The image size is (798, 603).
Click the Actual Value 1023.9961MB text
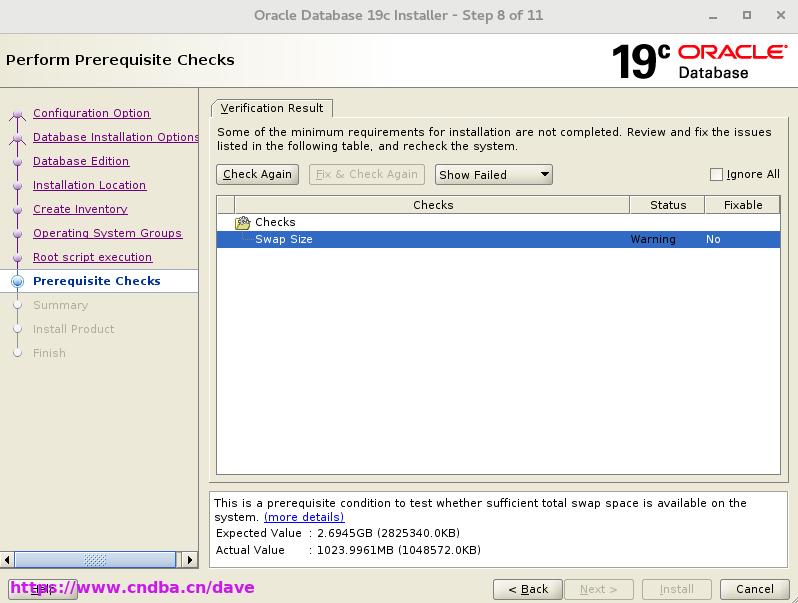(x=398, y=550)
